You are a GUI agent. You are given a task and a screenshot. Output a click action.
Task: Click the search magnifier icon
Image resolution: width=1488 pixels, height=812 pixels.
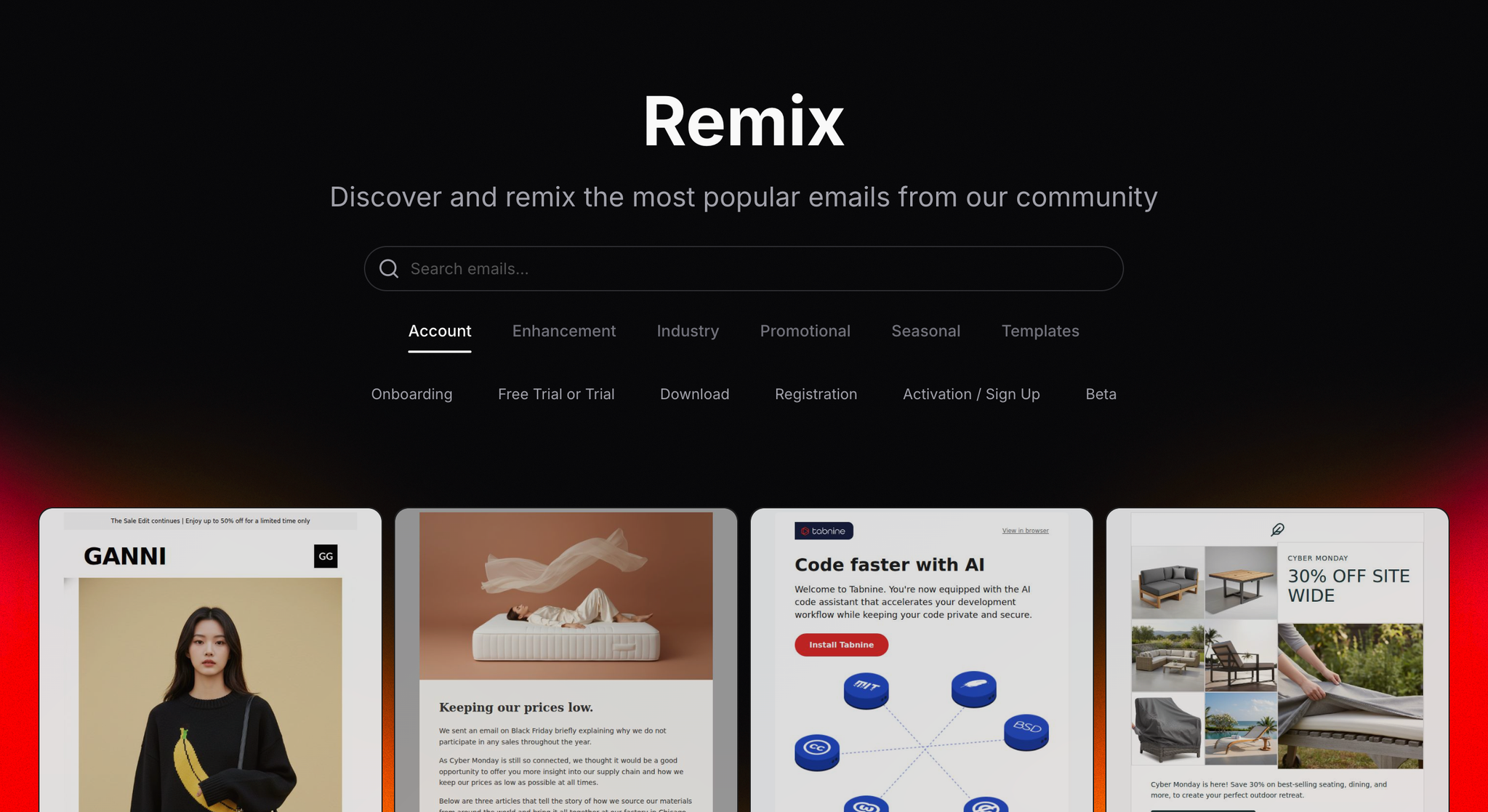(x=389, y=269)
